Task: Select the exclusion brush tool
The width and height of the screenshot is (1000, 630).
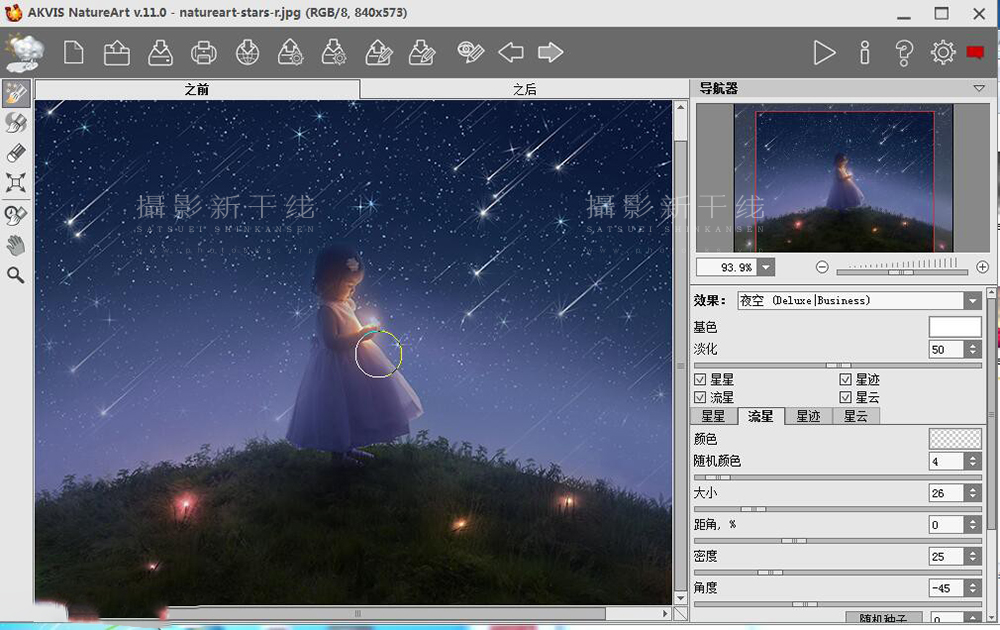Action: pos(16,123)
